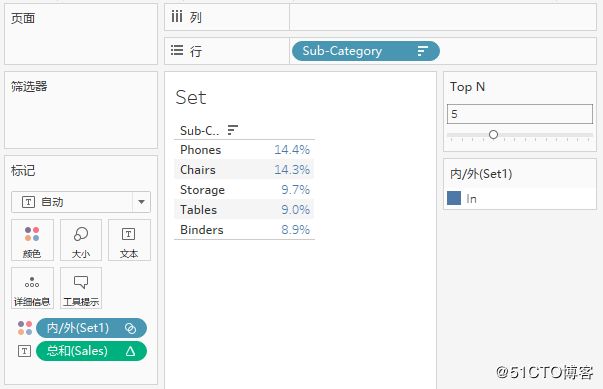Click sort icon on Sub-Category pill

[423, 51]
